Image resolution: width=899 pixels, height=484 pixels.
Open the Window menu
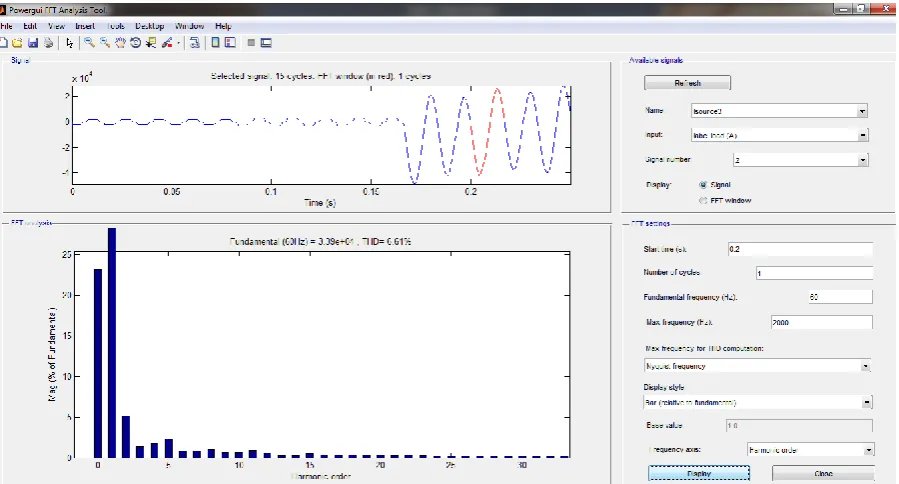tap(189, 26)
